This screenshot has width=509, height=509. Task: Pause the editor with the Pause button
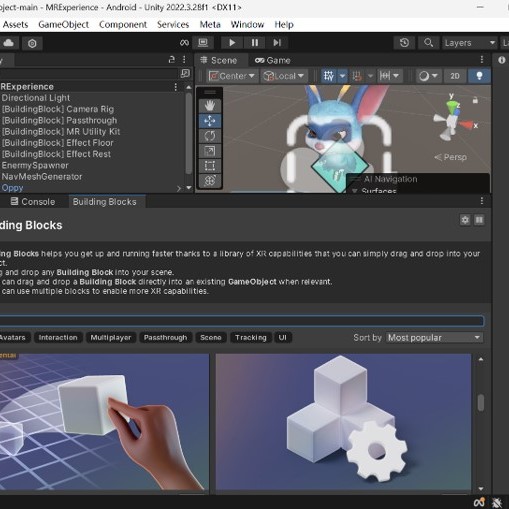click(x=255, y=43)
